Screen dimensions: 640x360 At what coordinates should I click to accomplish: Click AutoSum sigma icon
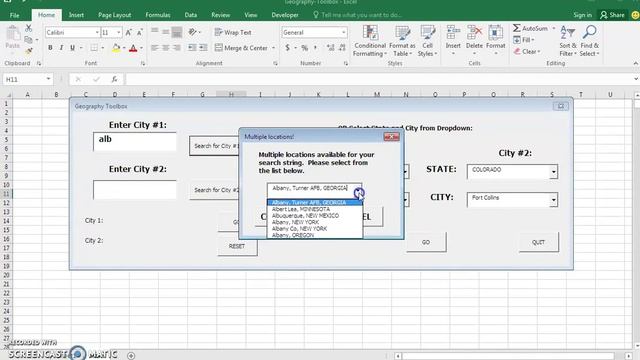(517, 28)
